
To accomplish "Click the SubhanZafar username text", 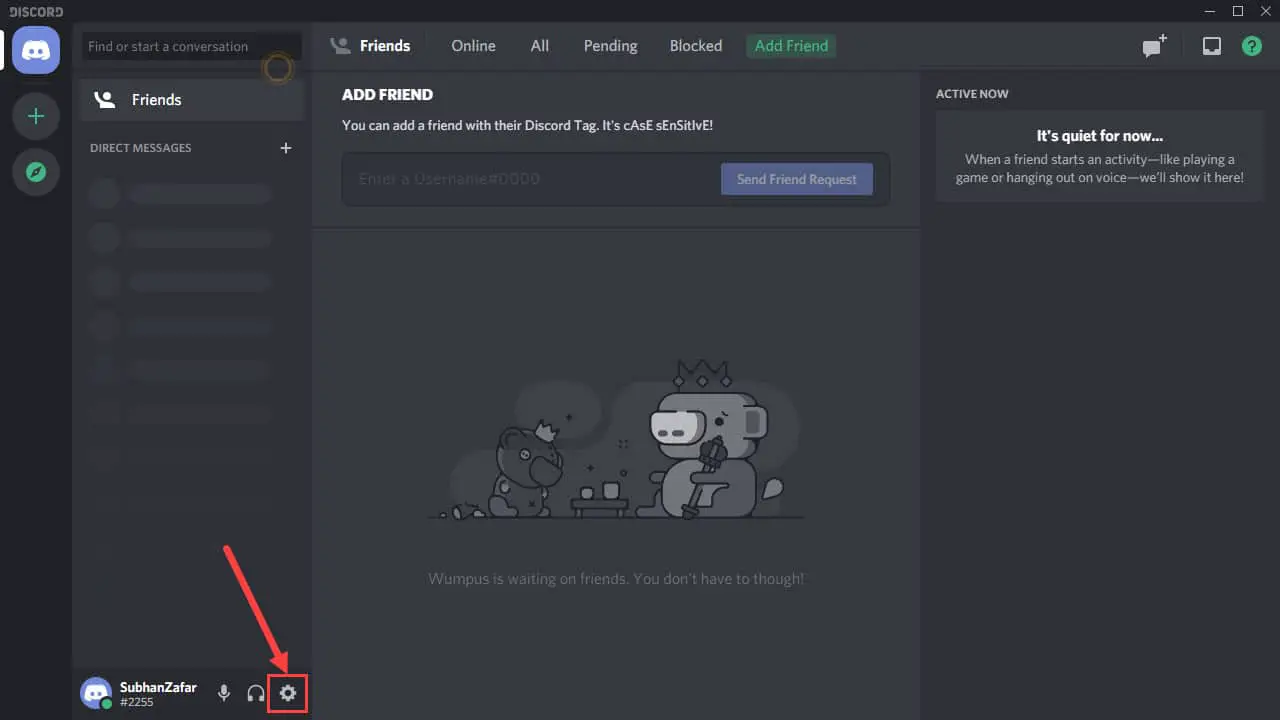I will coord(158,687).
